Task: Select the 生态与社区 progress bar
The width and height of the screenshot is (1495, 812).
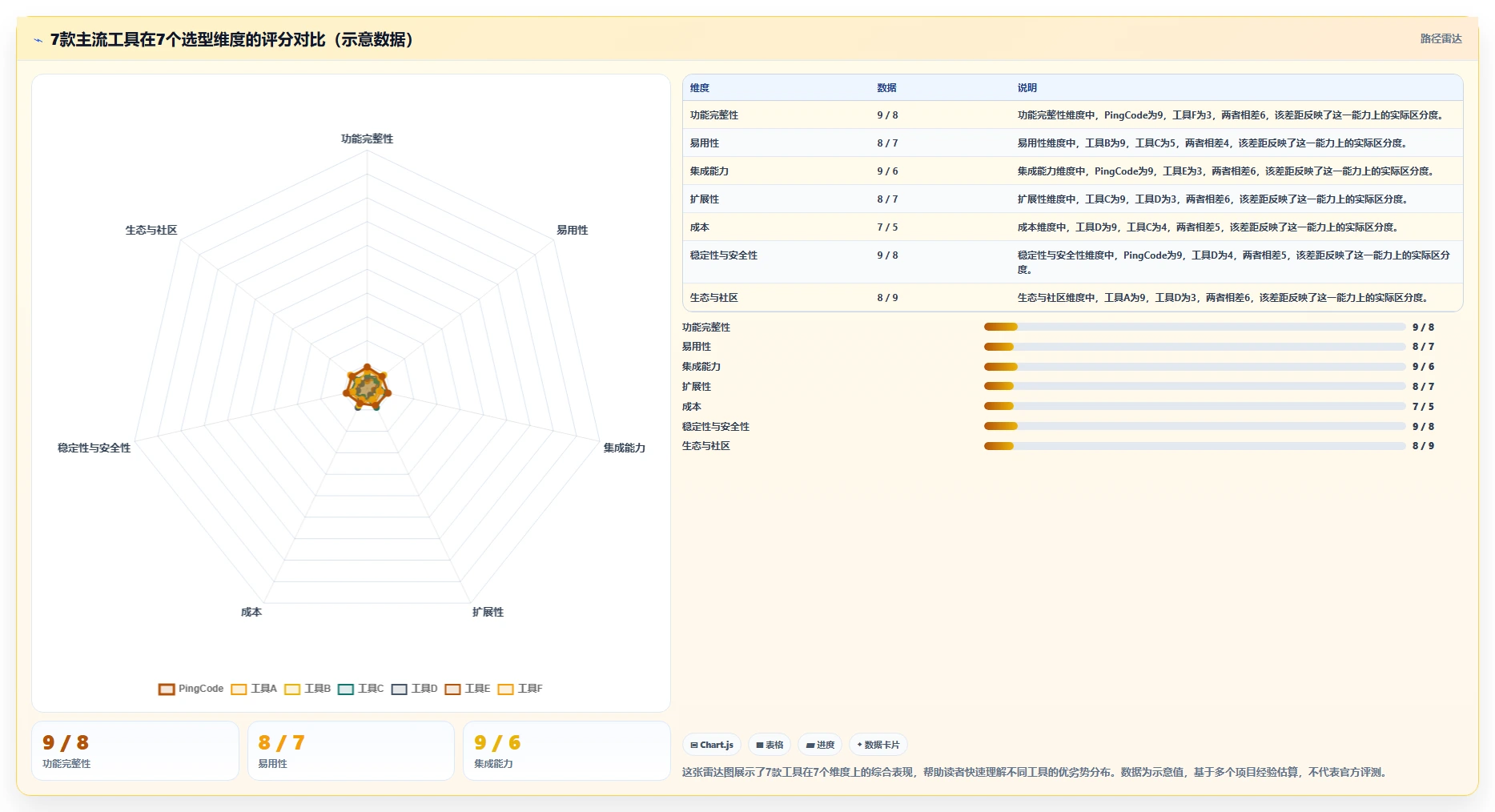Action: [x=1195, y=446]
